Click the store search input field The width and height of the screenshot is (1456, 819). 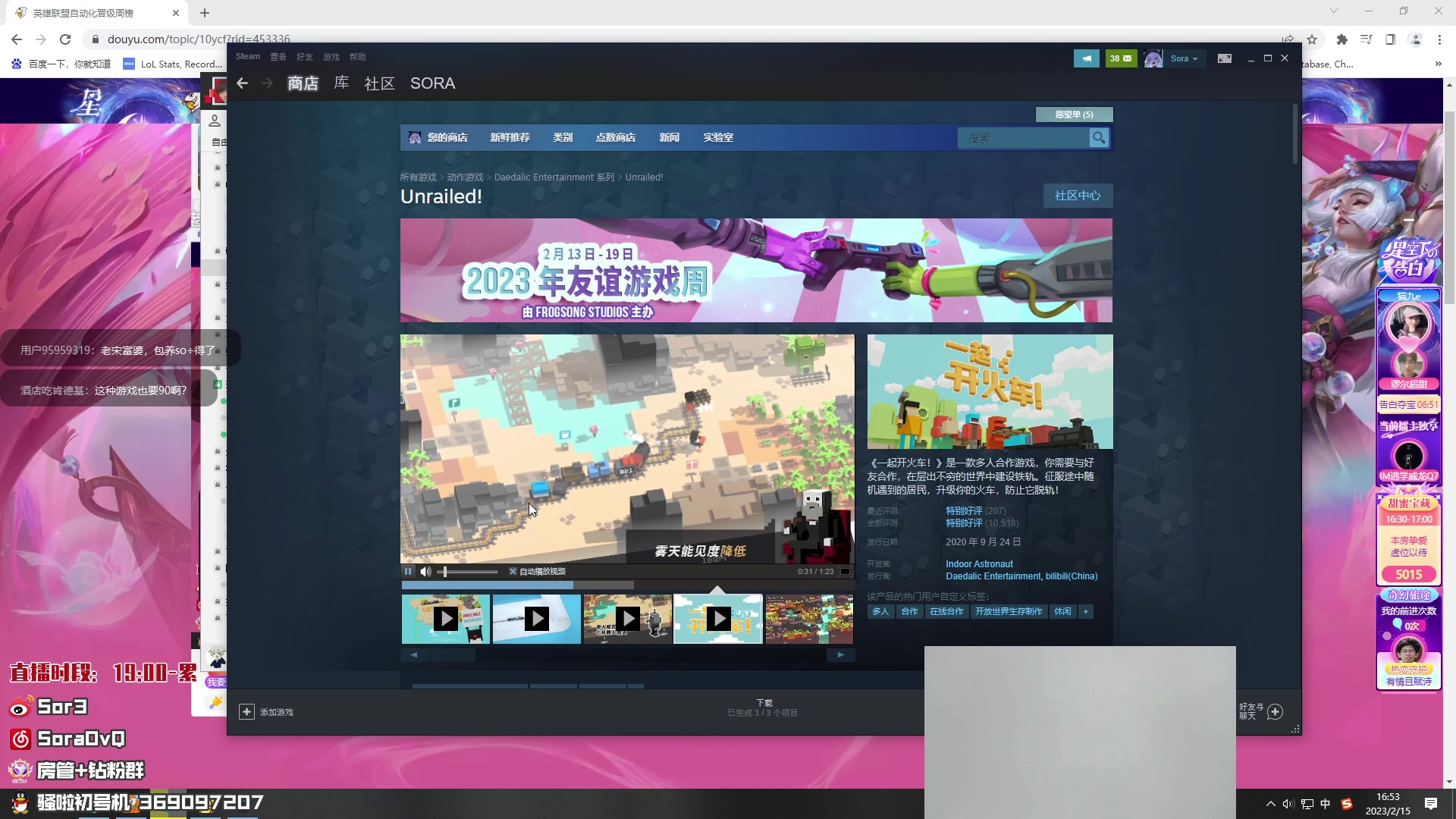pyautogui.click(x=1023, y=138)
